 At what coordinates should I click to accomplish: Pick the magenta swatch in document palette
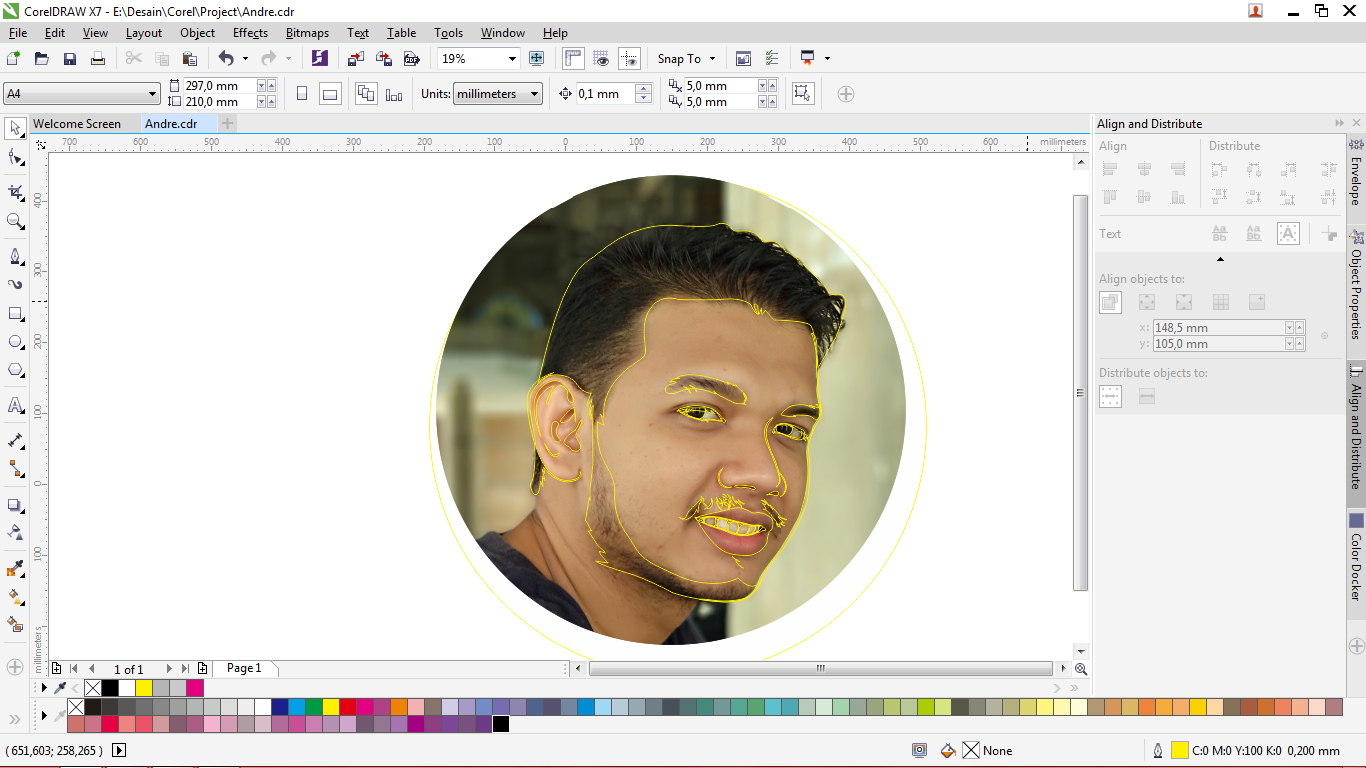point(195,688)
